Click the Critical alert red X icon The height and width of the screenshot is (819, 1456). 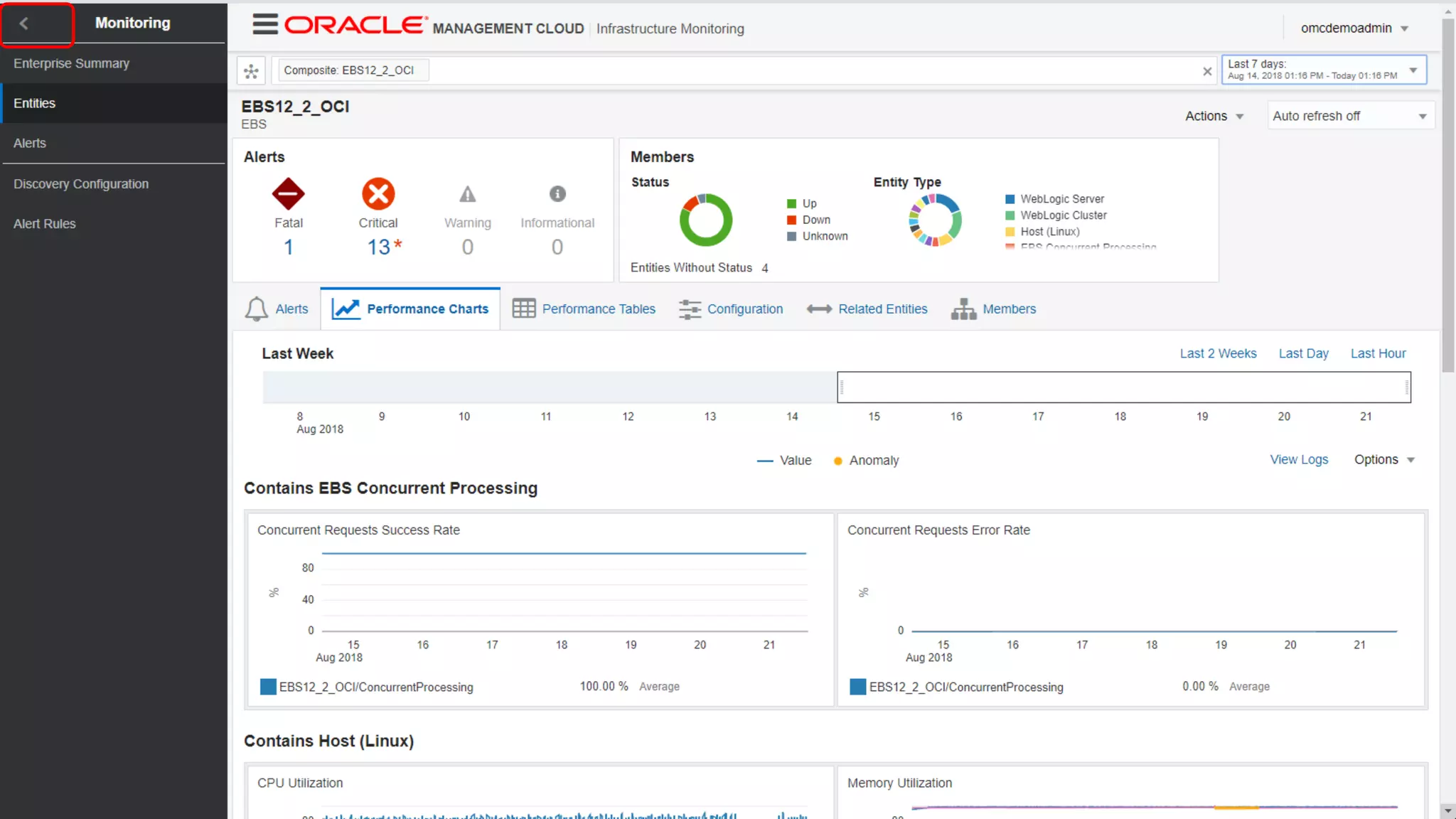pos(378,194)
